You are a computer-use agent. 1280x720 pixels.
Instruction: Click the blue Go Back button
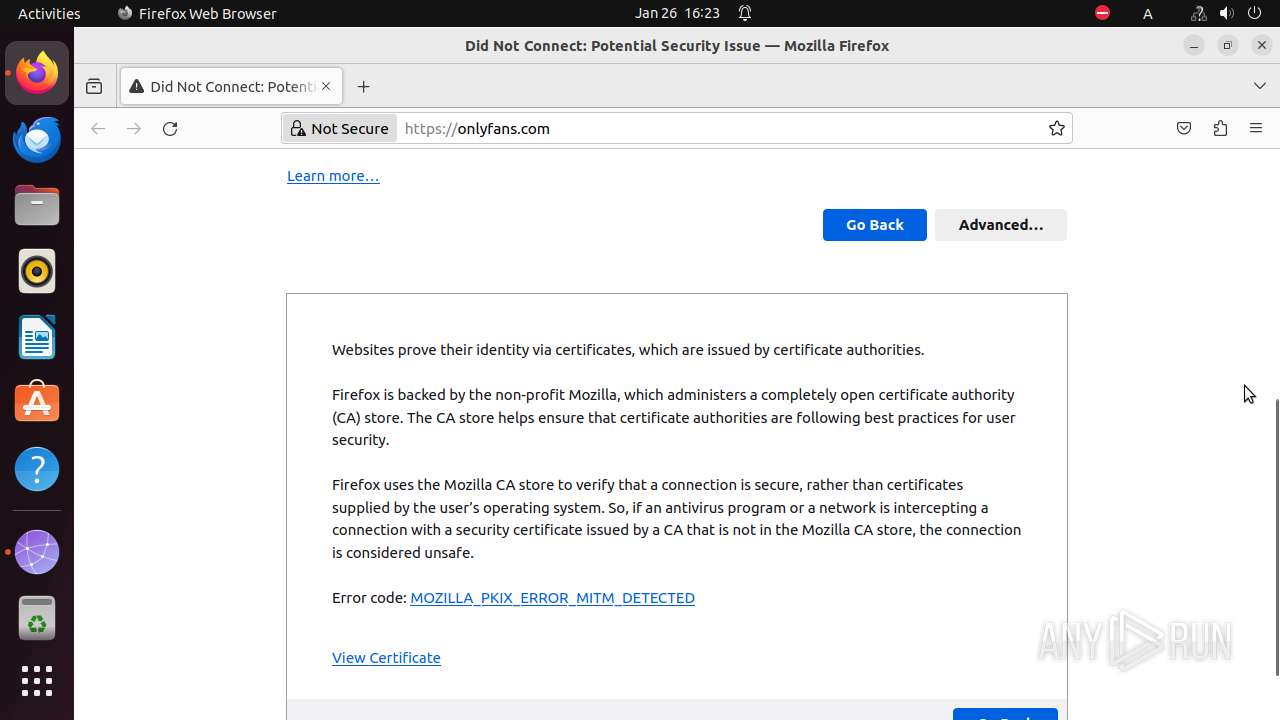tap(875, 225)
